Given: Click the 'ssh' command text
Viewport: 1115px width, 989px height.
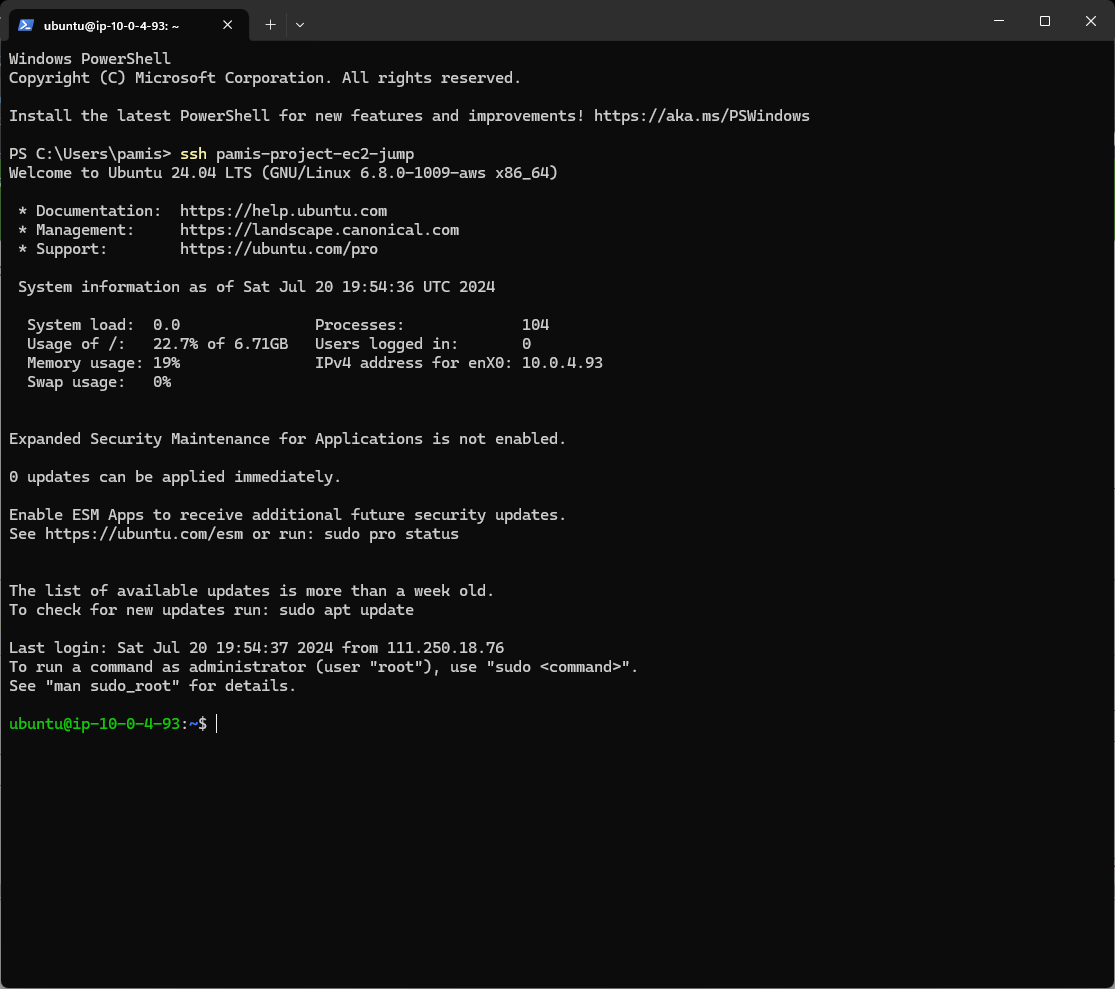Looking at the screenshot, I should pos(193,154).
